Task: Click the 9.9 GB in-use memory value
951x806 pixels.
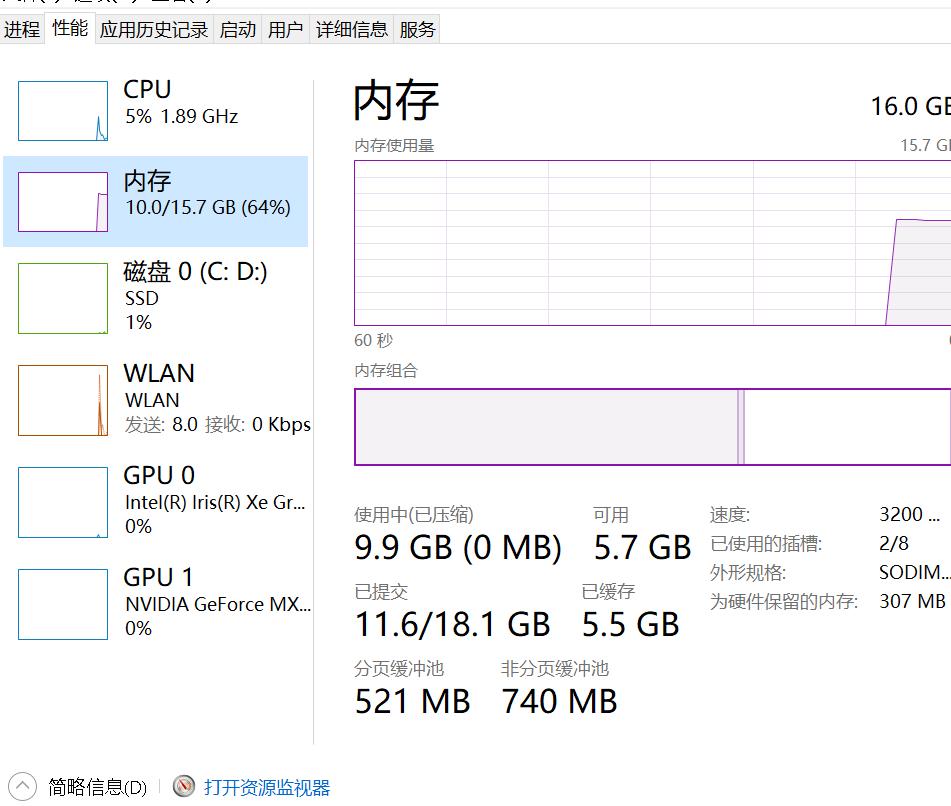Action: pyautogui.click(x=458, y=547)
